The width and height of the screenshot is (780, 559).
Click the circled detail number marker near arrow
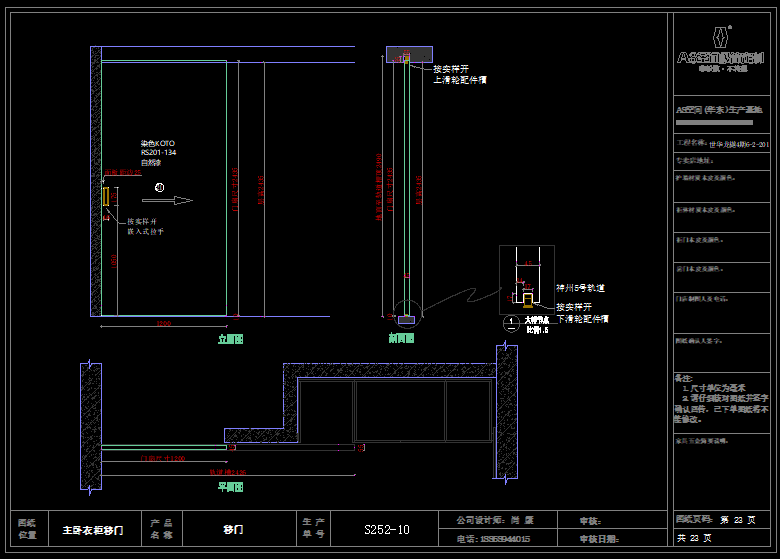point(145,186)
